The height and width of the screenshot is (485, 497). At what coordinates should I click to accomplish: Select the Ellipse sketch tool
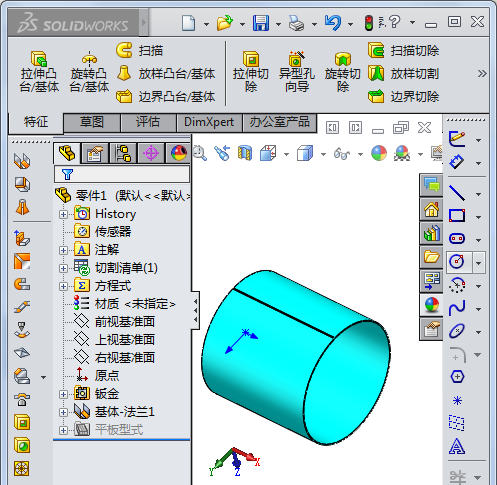tap(457, 331)
